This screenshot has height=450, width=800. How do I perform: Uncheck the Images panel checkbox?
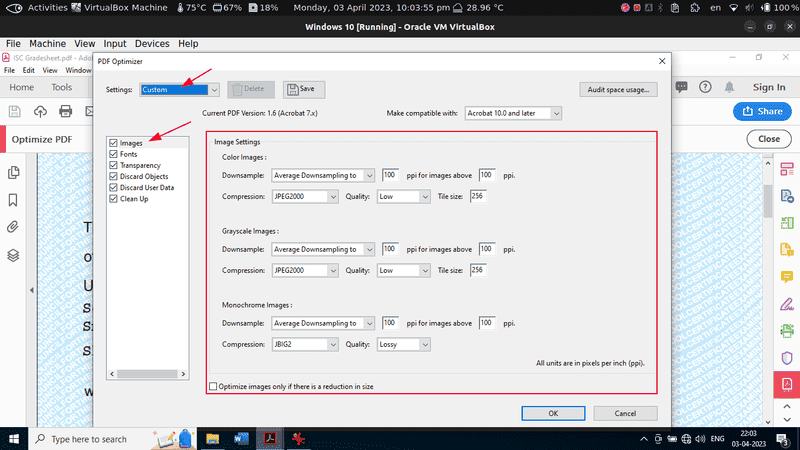113,143
